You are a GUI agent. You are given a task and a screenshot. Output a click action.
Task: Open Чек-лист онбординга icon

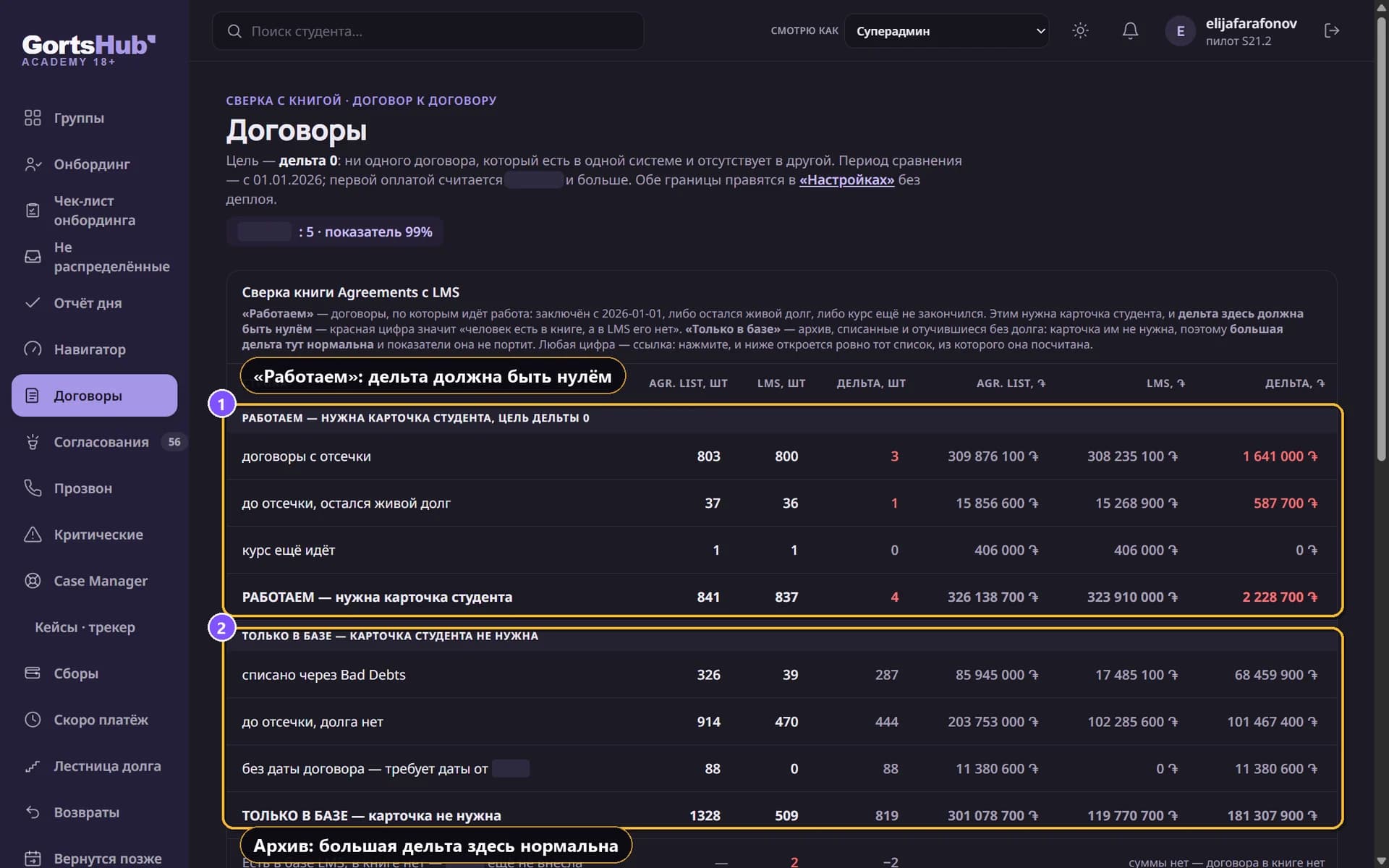[x=33, y=210]
